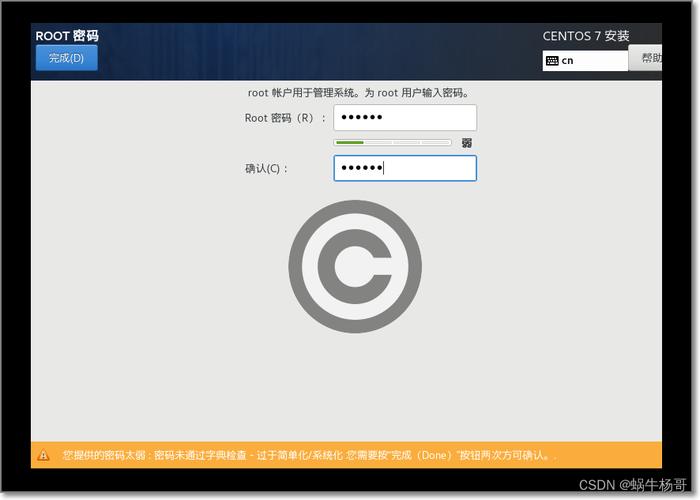Open the 帮助 help button

(646, 58)
